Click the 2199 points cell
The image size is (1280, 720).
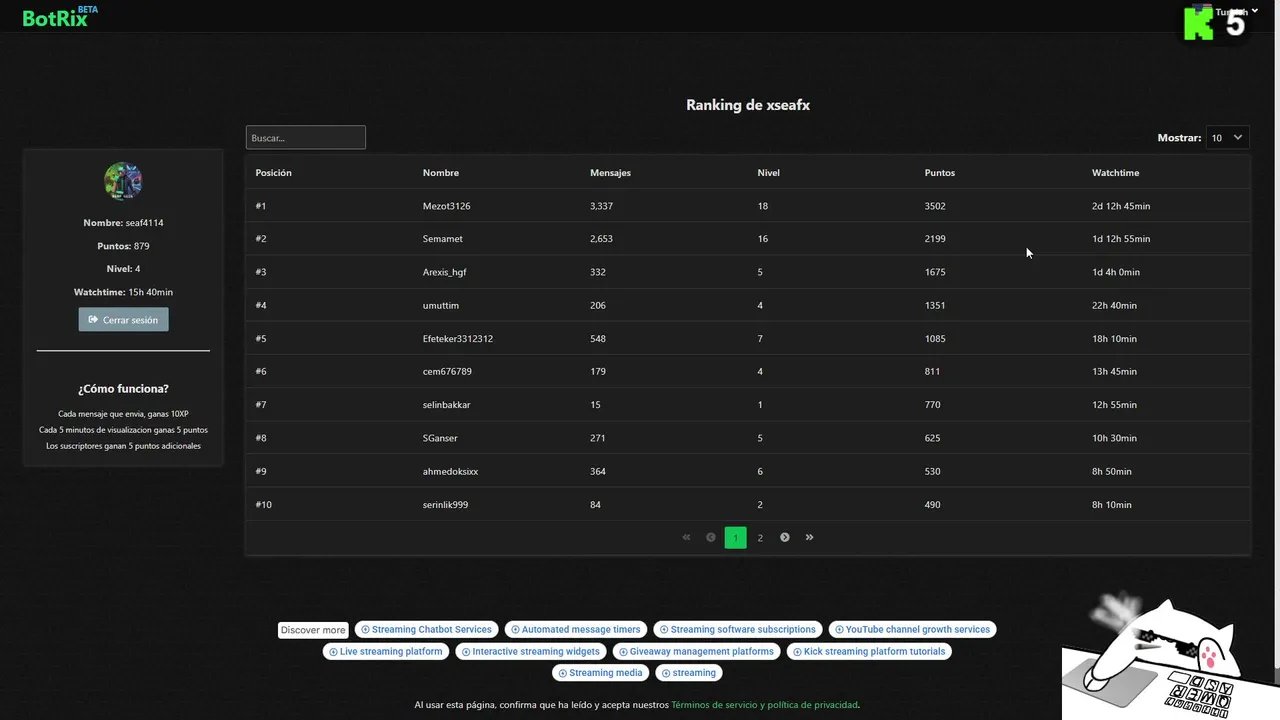[935, 239]
